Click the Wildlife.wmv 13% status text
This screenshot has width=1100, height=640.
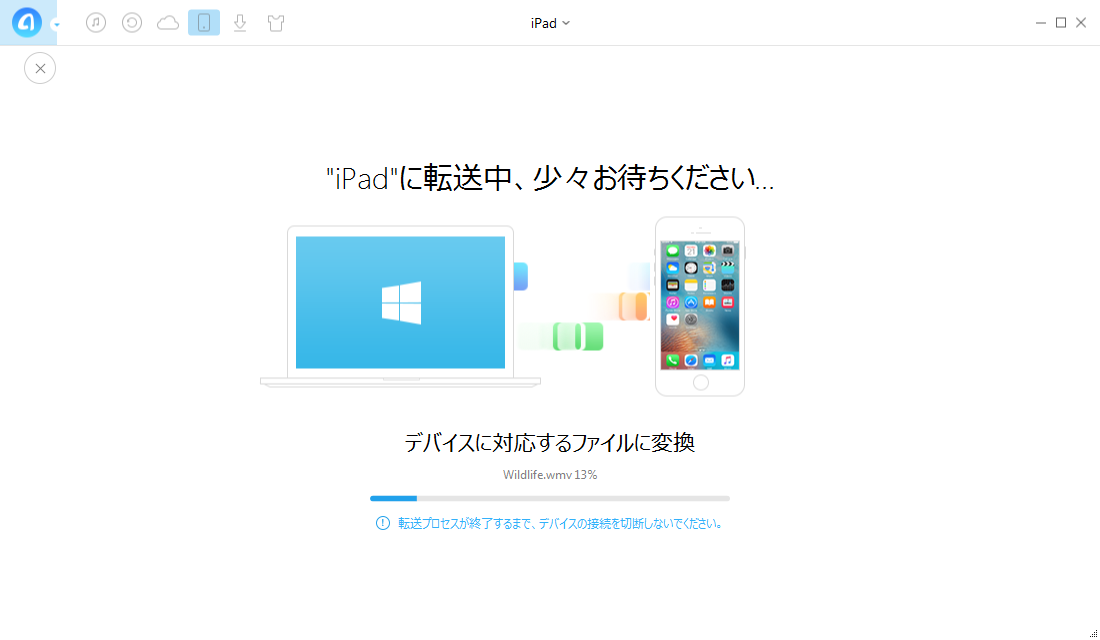[x=550, y=475]
